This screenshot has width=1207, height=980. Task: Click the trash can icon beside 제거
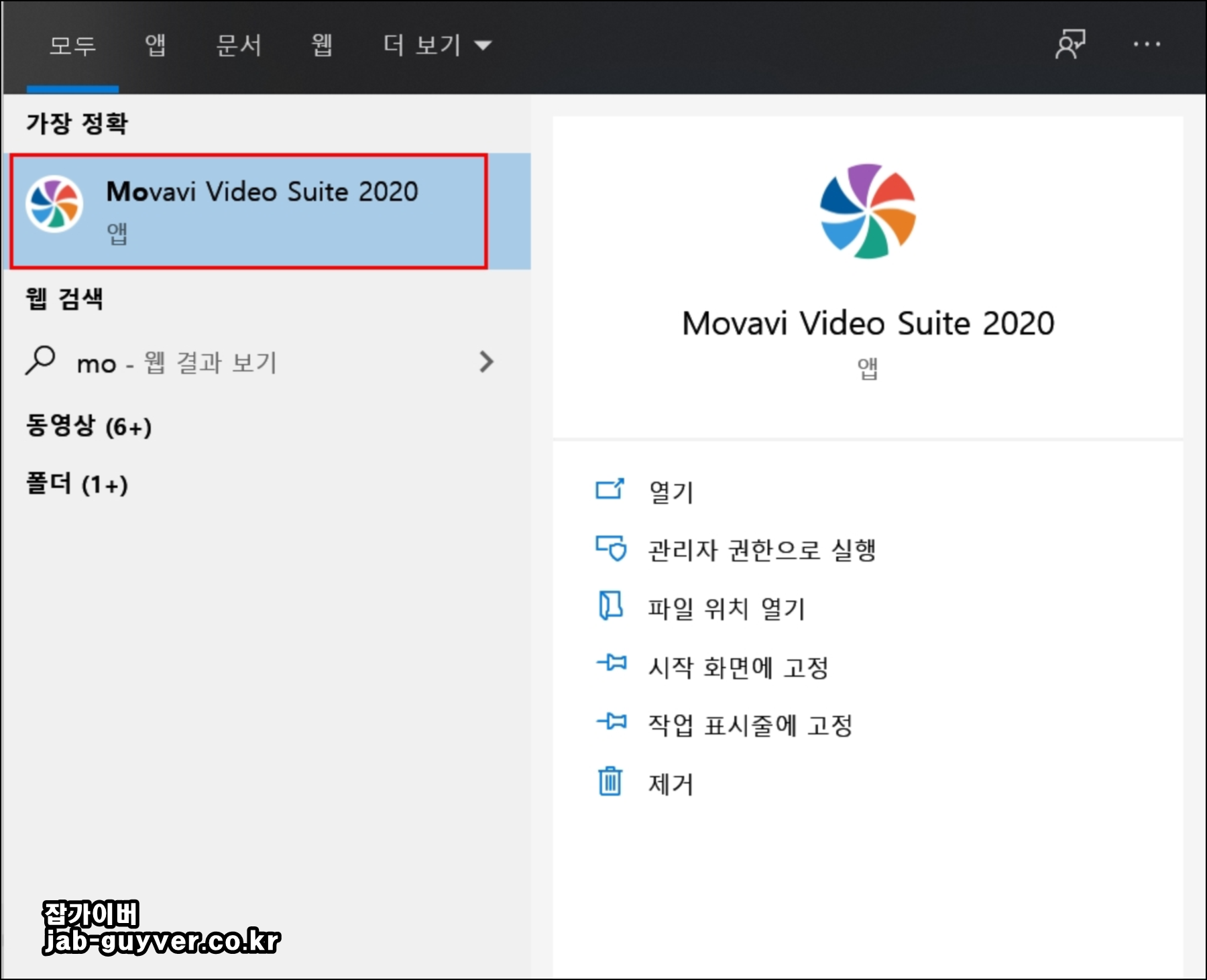coord(610,782)
